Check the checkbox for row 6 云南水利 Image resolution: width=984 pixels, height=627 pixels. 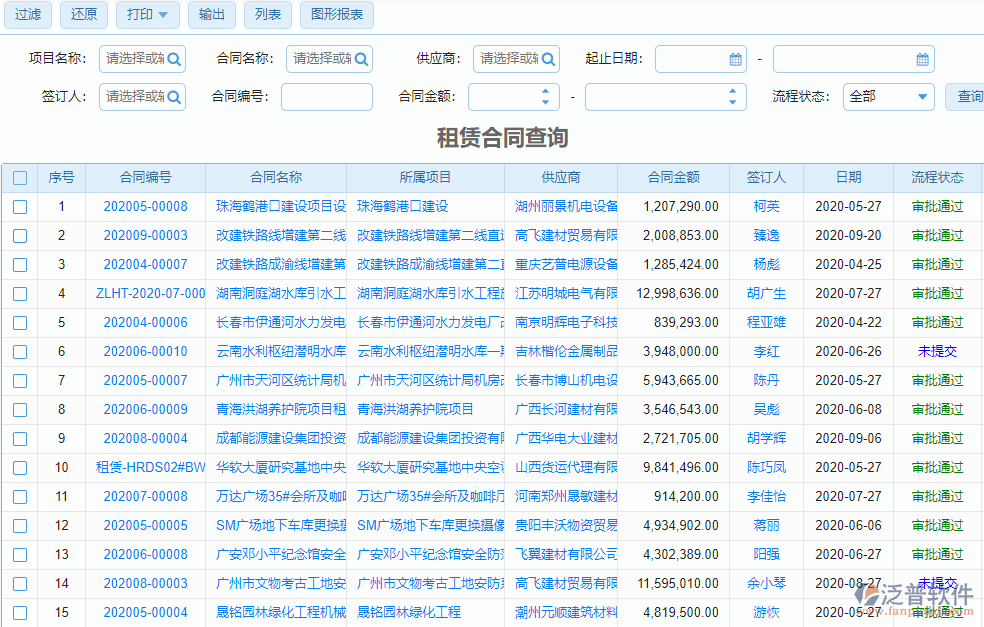pyautogui.click(x=20, y=351)
